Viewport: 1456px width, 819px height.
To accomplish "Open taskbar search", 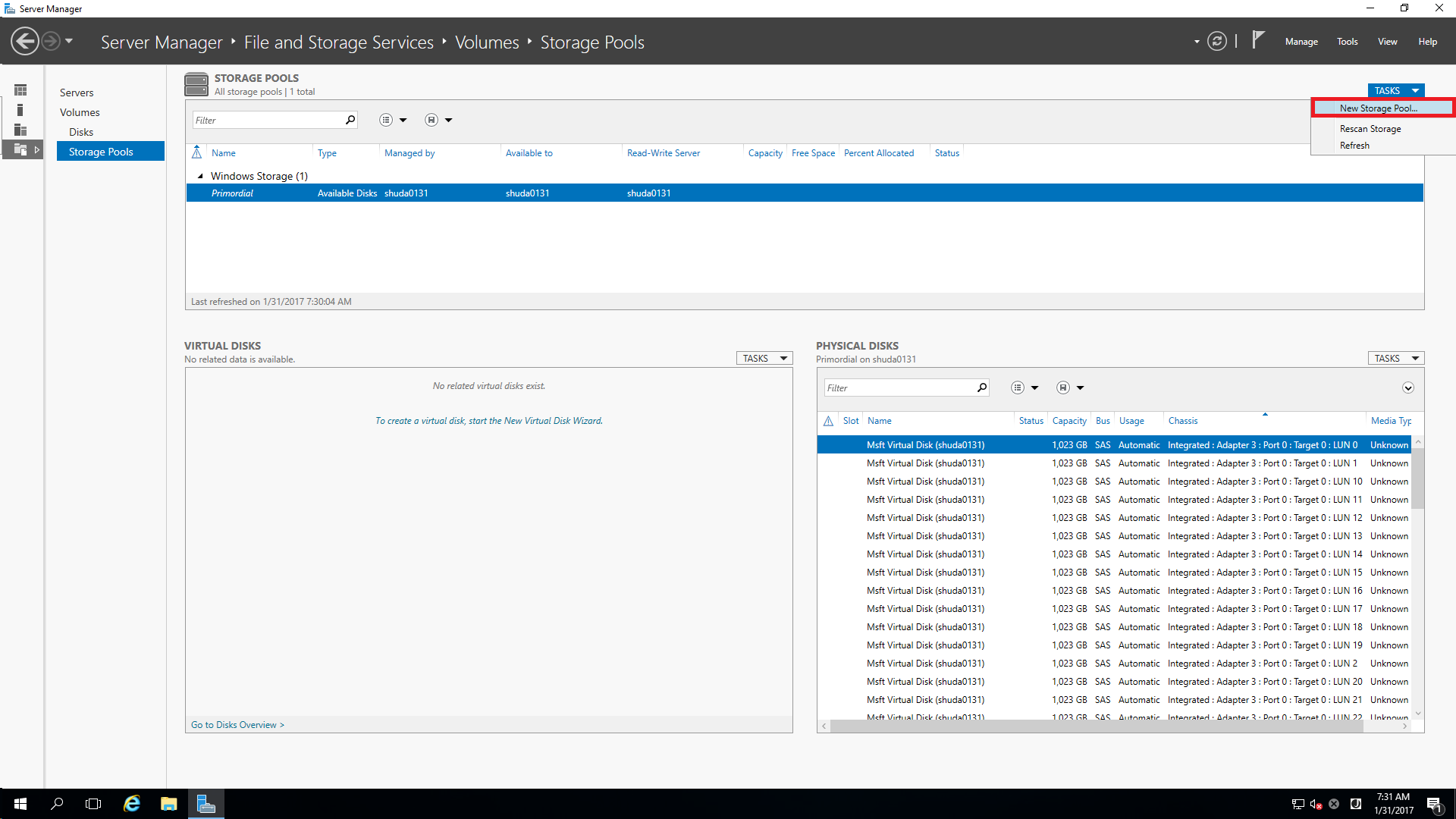I will click(x=57, y=804).
